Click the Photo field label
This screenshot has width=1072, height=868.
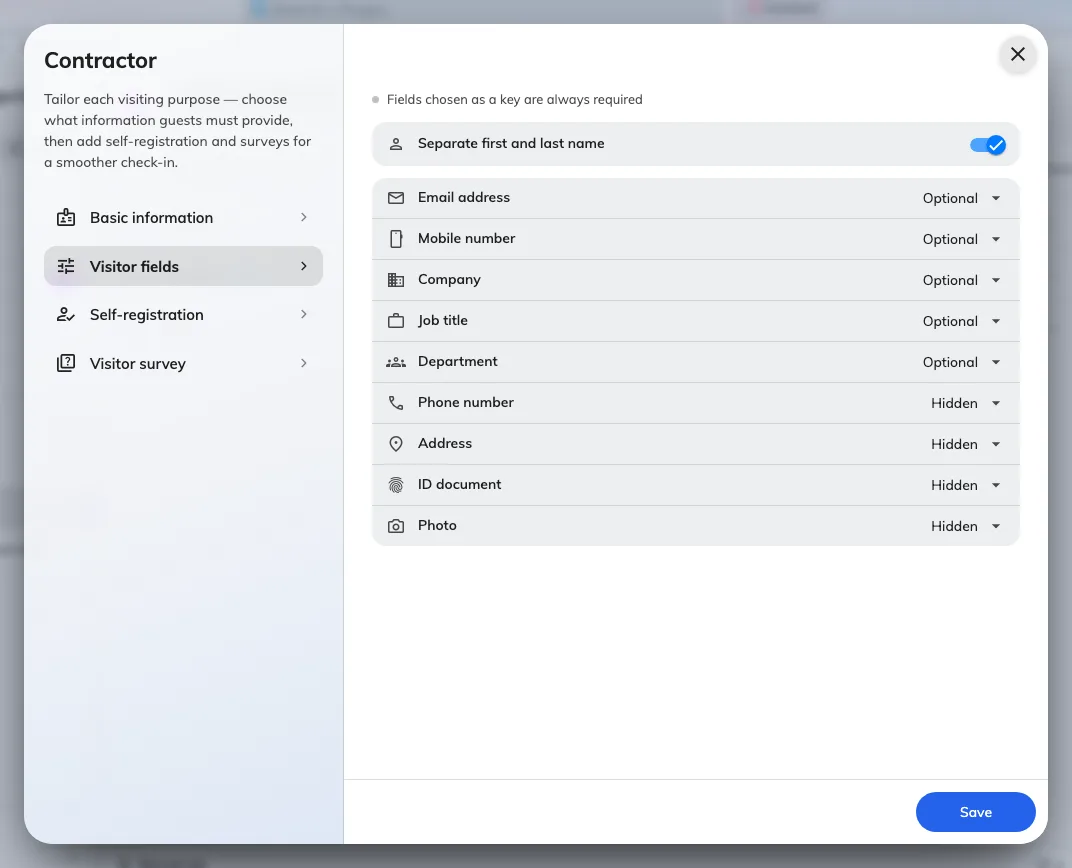click(438, 526)
